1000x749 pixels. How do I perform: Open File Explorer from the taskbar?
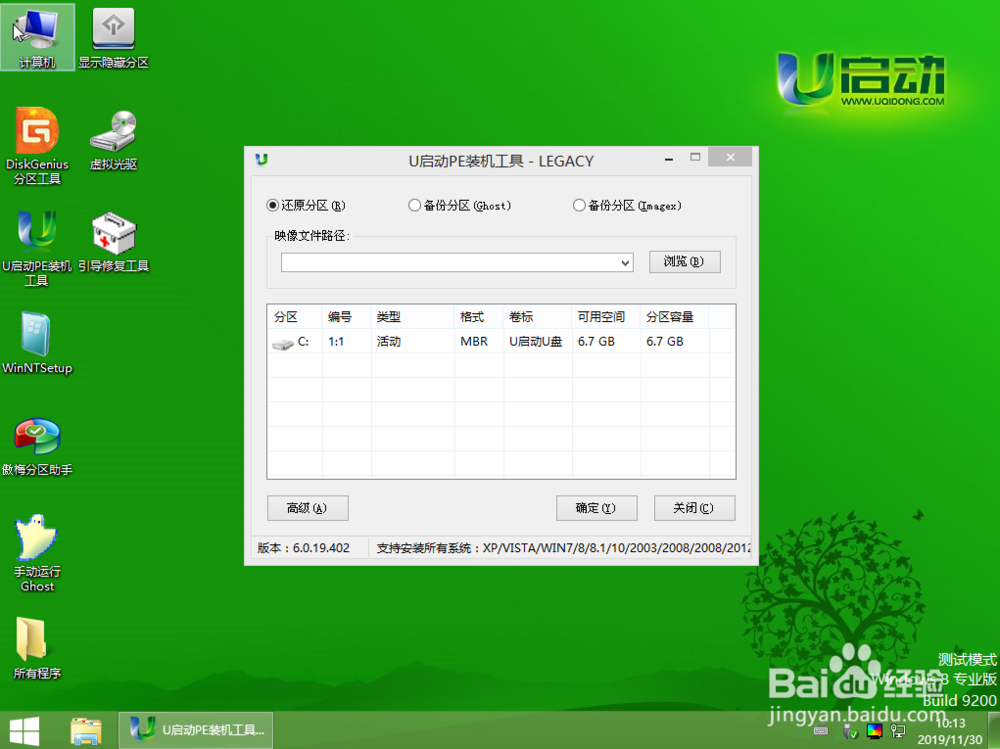86,731
